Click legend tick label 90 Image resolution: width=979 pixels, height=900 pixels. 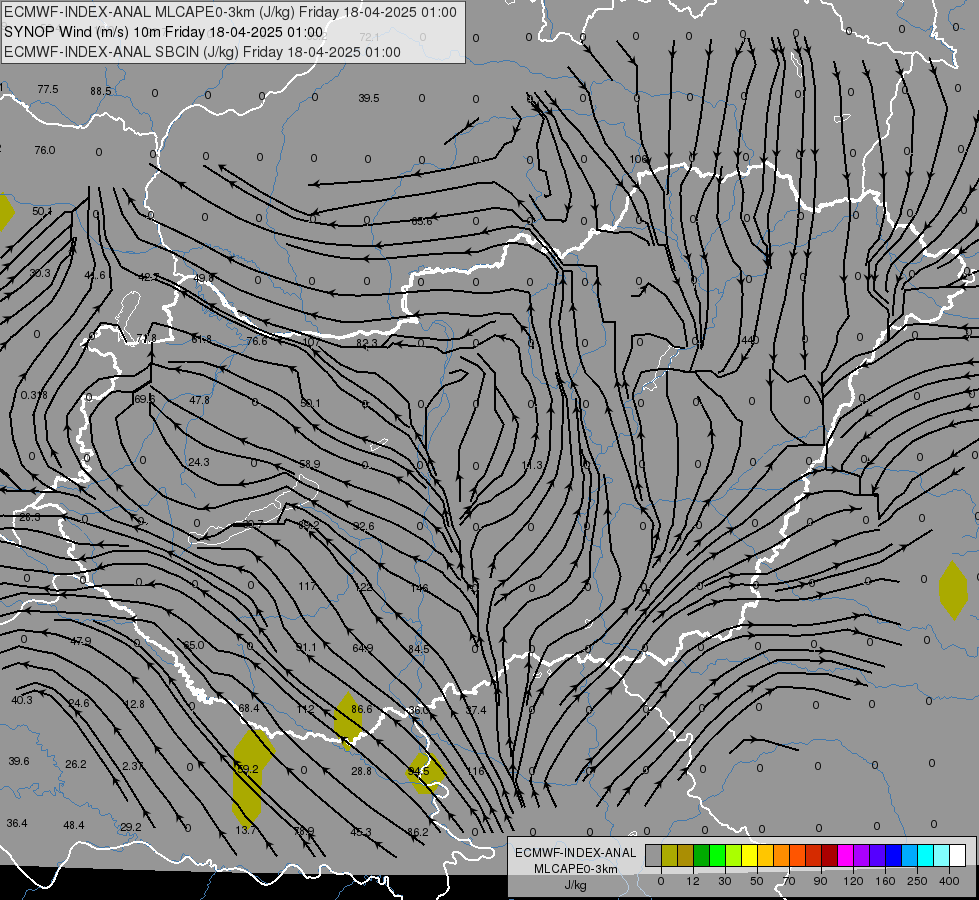point(820,881)
